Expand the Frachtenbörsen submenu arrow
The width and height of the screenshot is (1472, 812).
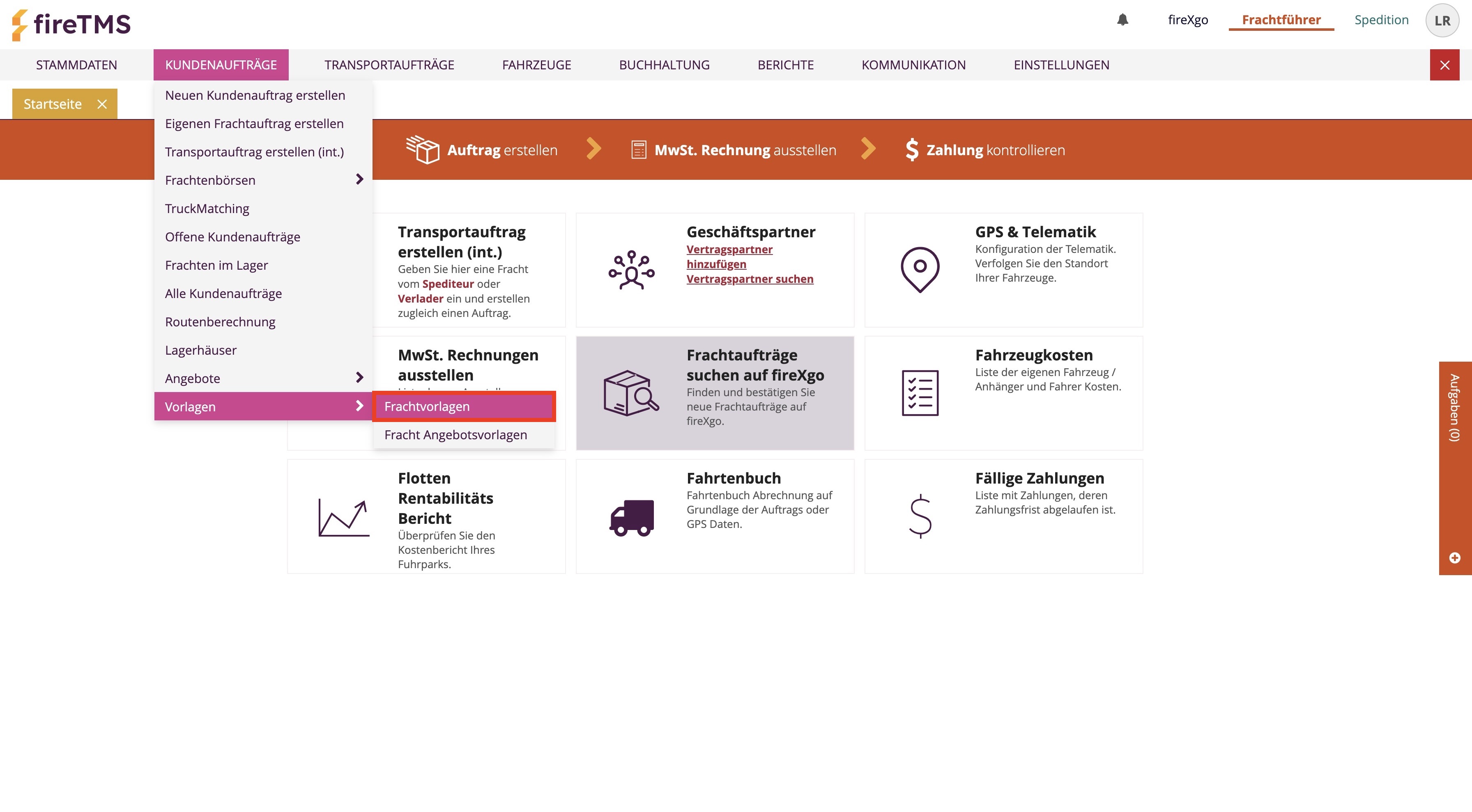click(359, 179)
